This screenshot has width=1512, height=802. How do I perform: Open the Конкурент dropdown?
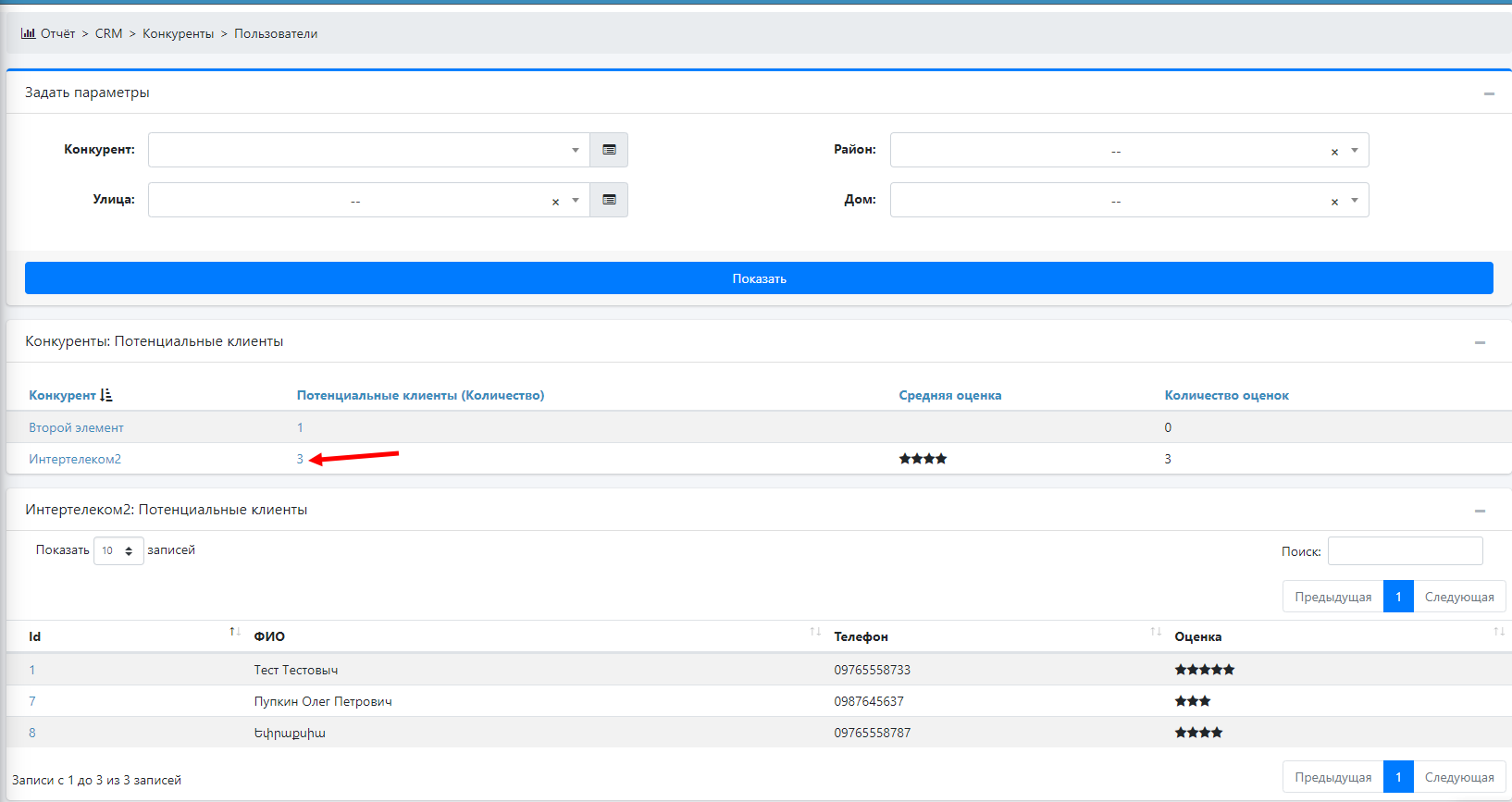pyautogui.click(x=369, y=150)
